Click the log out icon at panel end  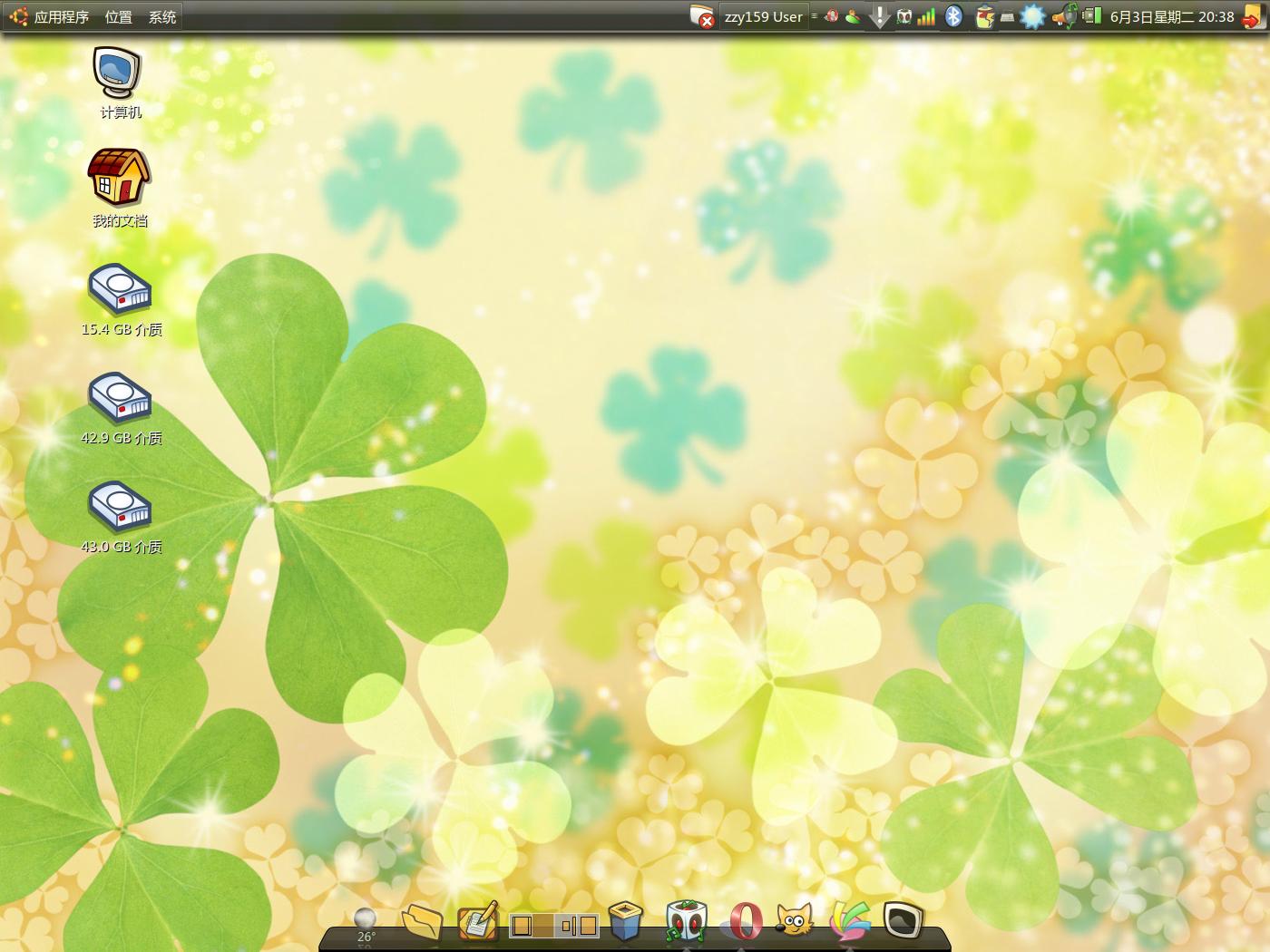tap(1252, 17)
